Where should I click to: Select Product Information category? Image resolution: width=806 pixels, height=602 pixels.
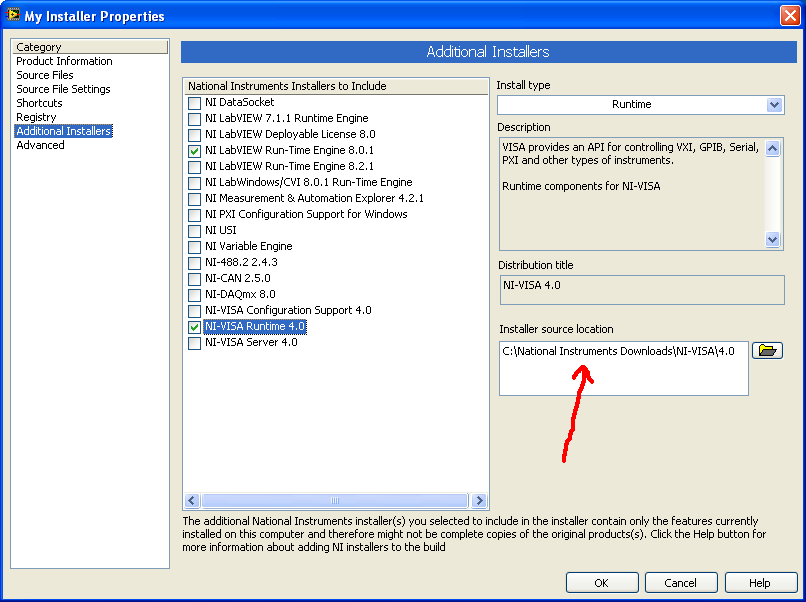pos(64,61)
